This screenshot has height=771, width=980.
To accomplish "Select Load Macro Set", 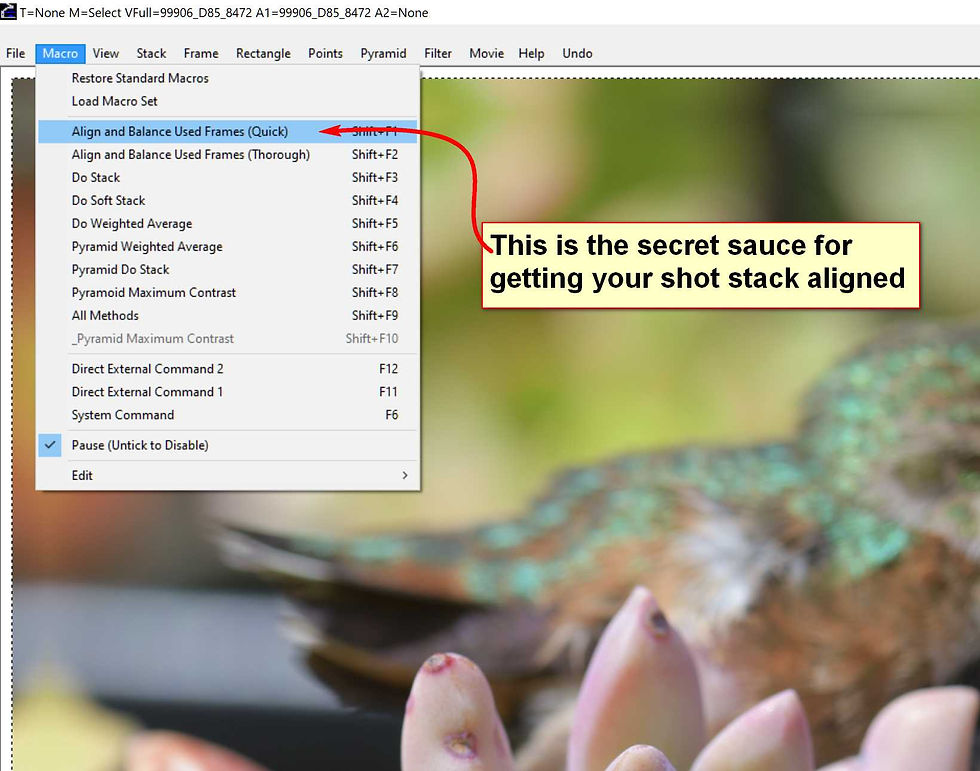I will click(x=228, y=101).
